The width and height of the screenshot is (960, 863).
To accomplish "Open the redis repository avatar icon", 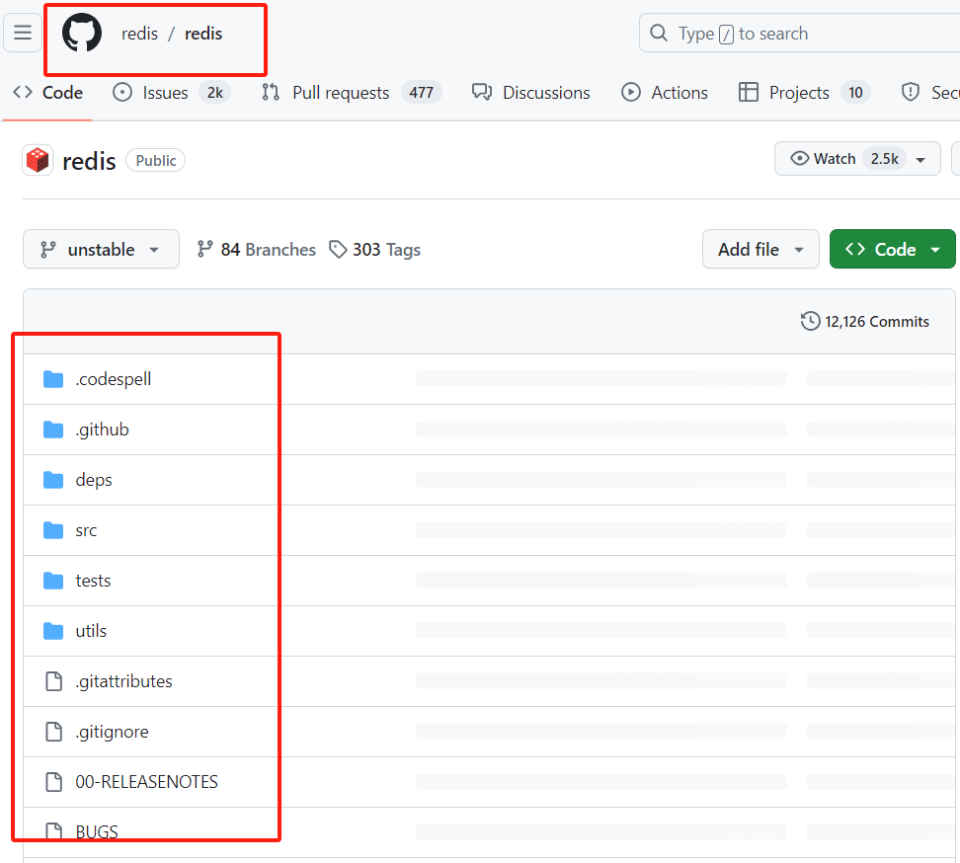I will pos(37,159).
